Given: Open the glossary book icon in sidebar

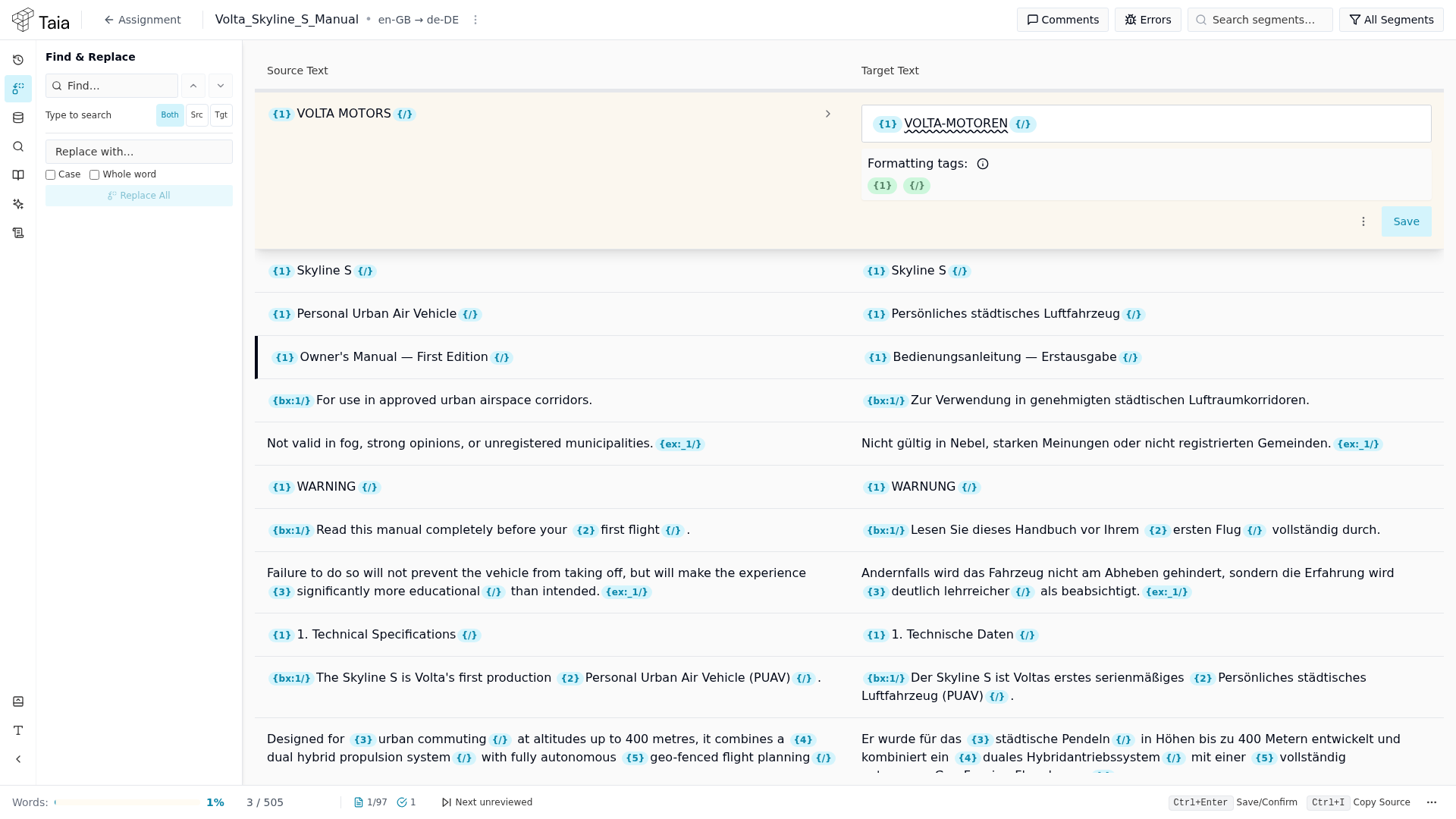Looking at the screenshot, I should [x=18, y=175].
